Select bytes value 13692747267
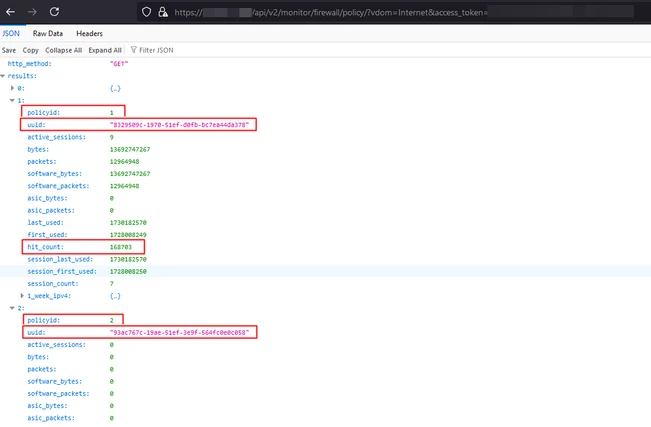This screenshot has height=427, width=651. (130, 149)
